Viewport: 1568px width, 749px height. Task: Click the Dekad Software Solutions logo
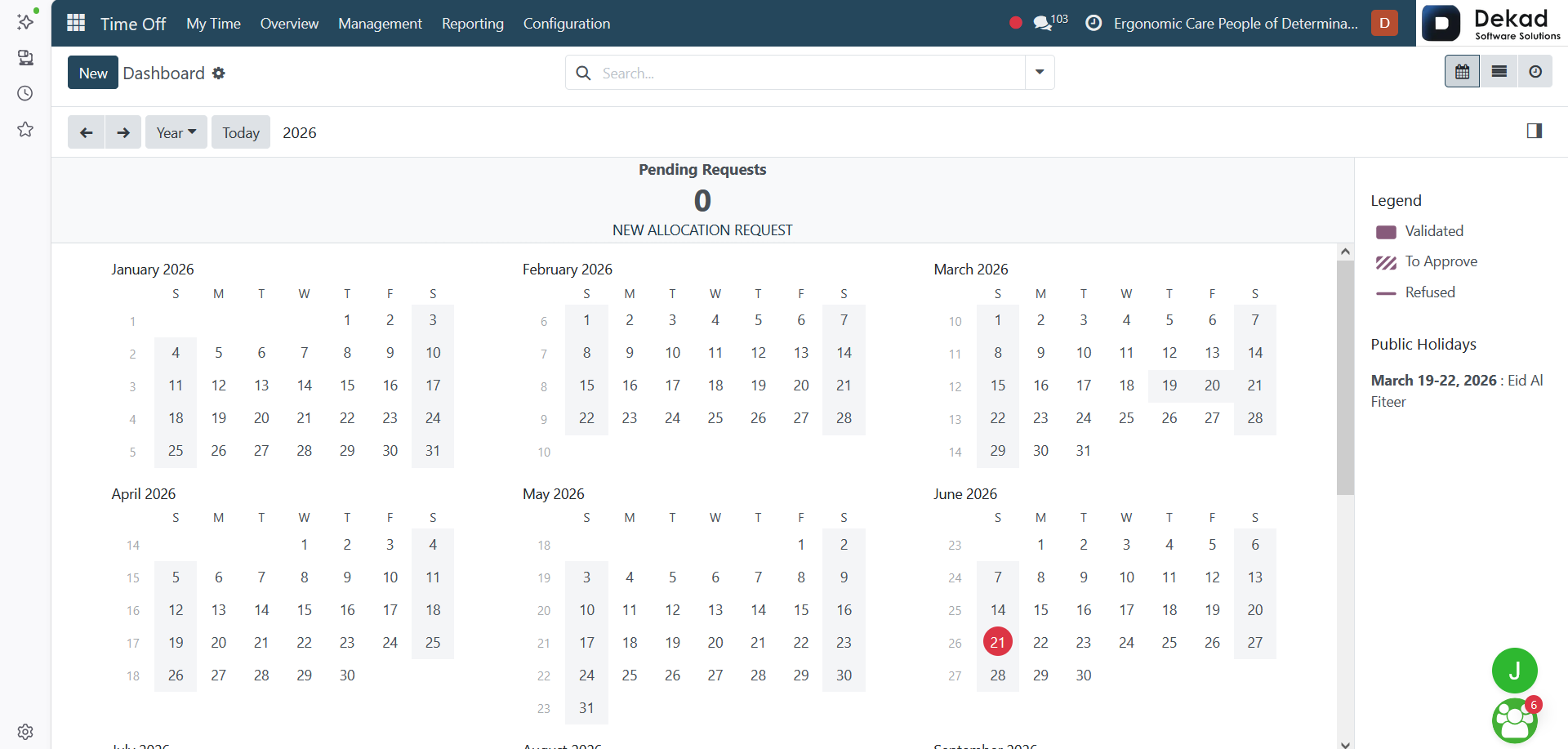(1491, 23)
